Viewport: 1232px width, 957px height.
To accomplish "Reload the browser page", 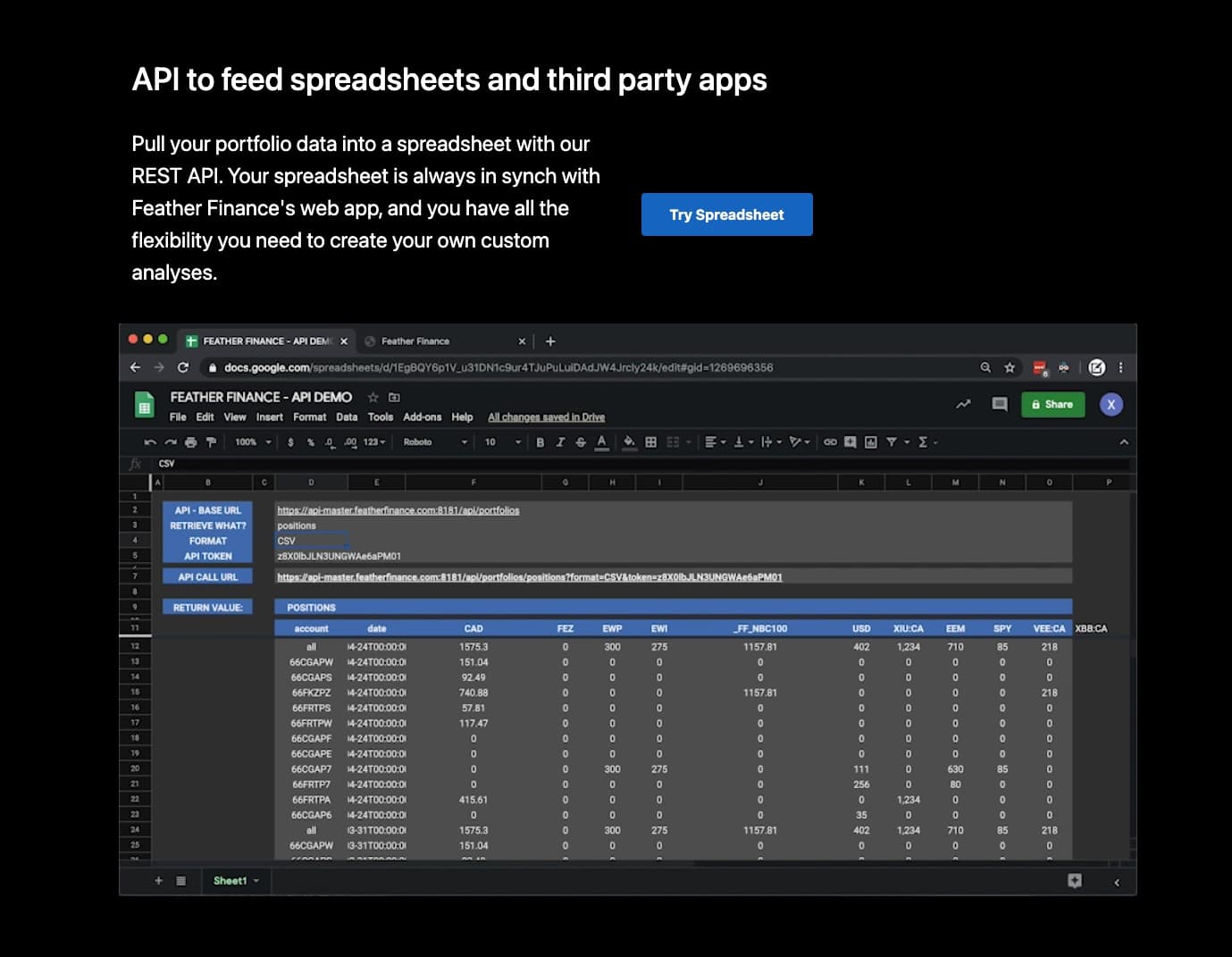I will (x=183, y=367).
